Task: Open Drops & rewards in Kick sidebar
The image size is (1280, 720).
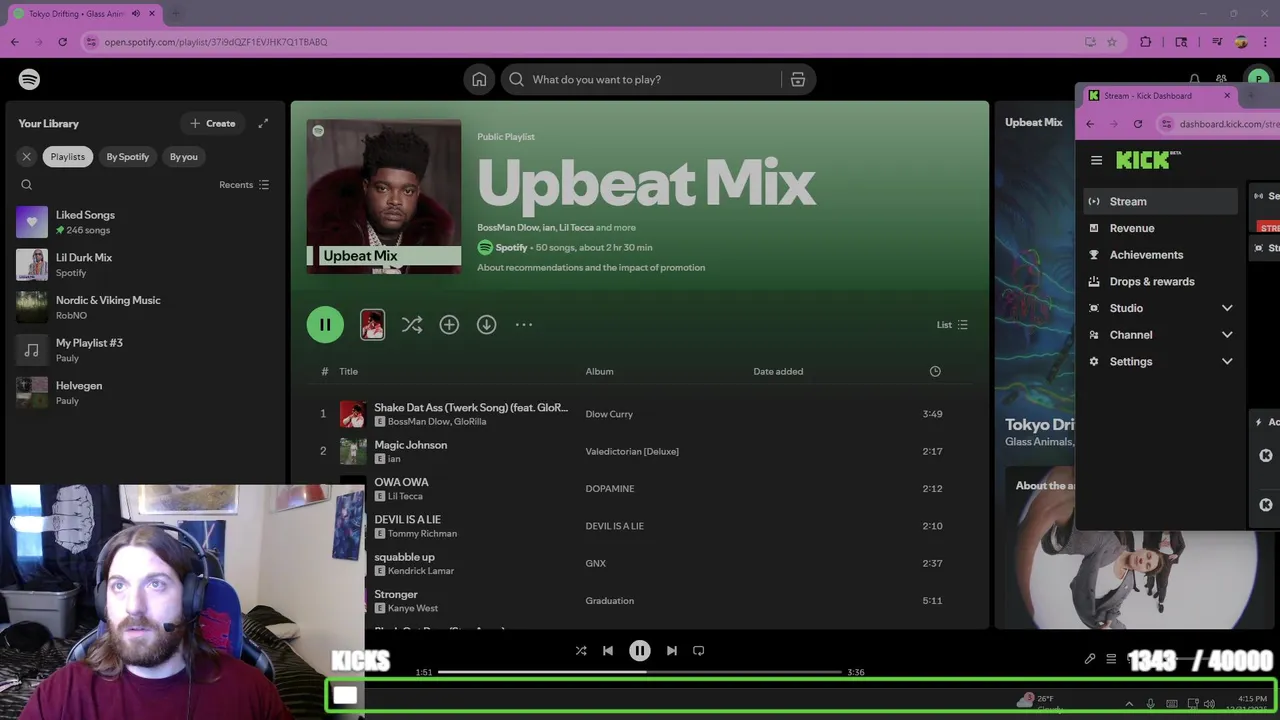Action: pos(1161,281)
